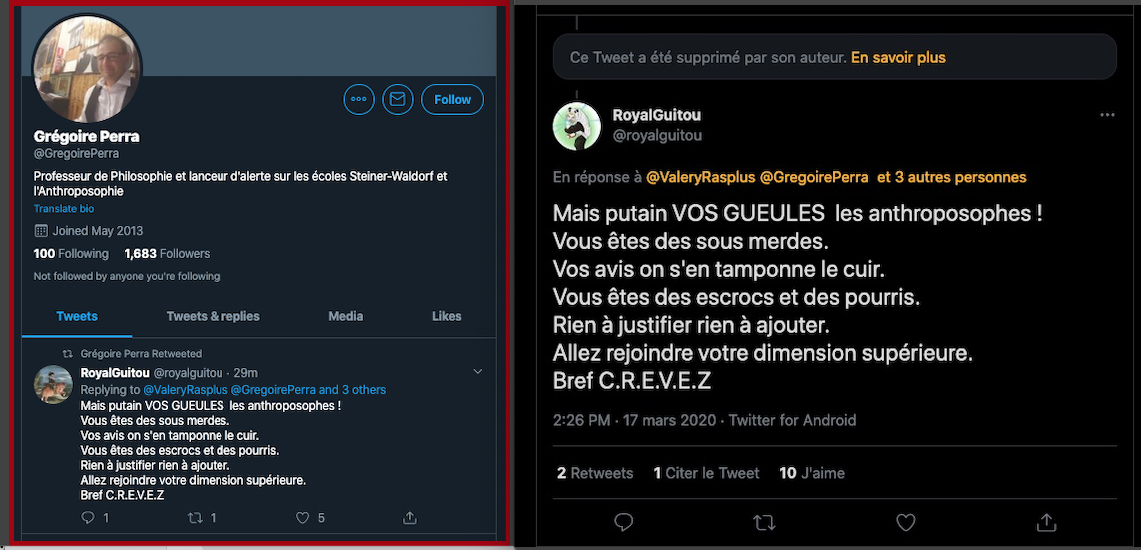The height and width of the screenshot is (550, 1141).
Task: Click the En savoir plus link
Action: pyautogui.click(x=898, y=57)
